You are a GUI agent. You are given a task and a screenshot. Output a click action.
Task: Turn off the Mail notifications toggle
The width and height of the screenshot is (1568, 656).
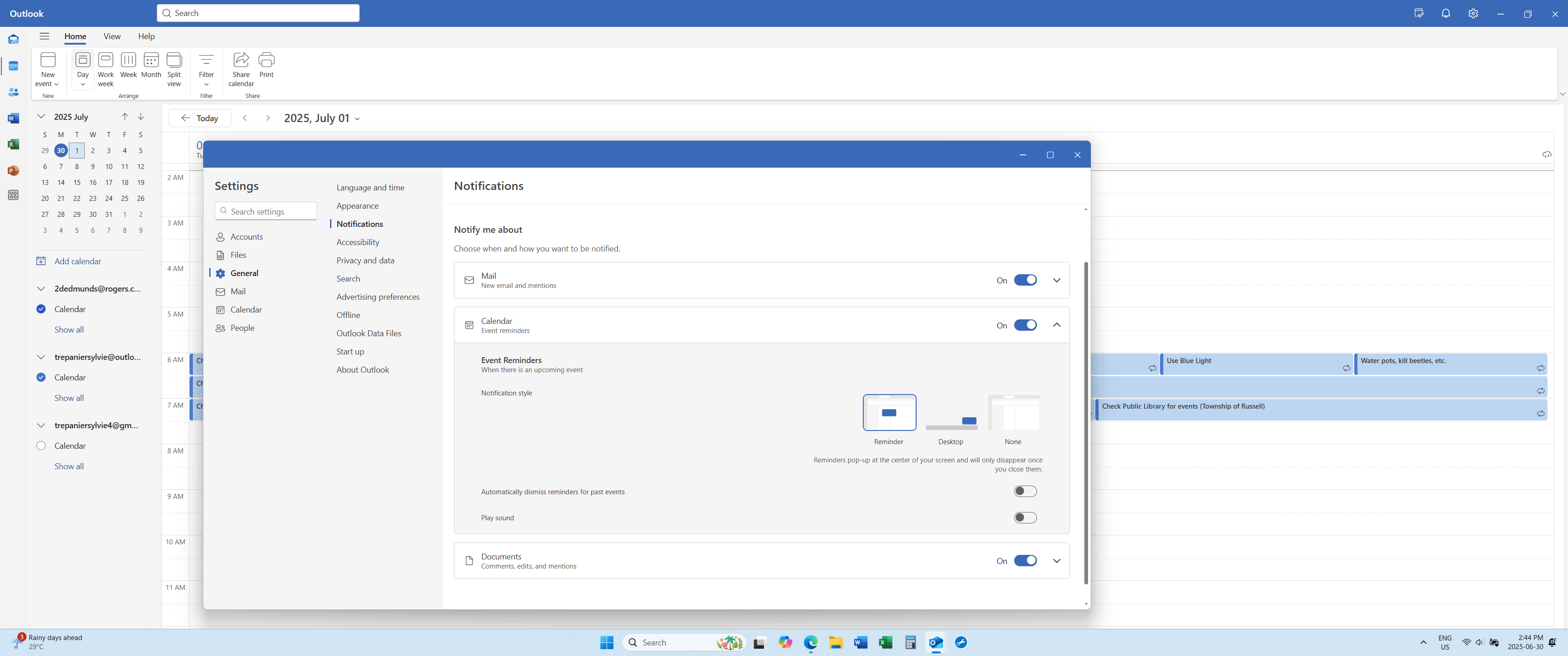[x=1025, y=281]
